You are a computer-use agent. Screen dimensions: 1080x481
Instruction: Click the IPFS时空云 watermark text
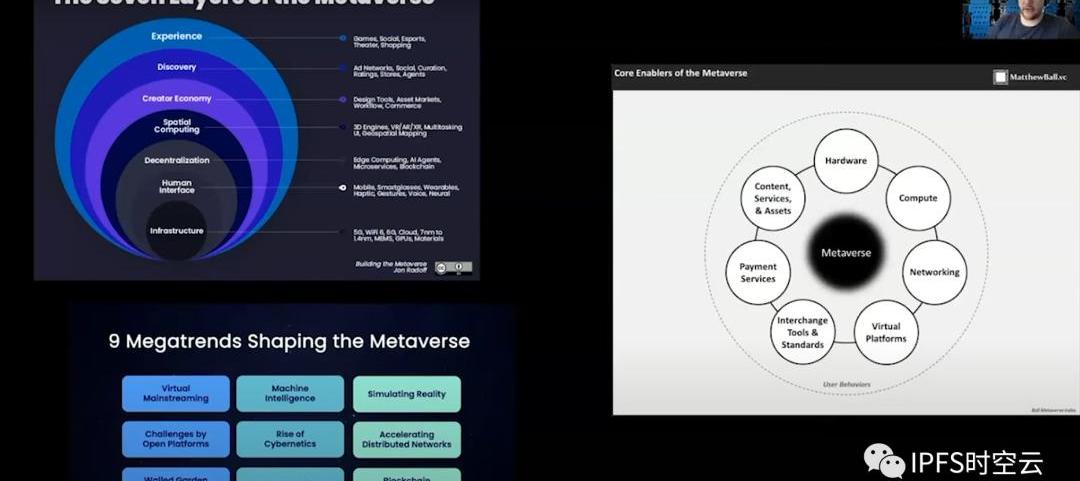(x=976, y=463)
